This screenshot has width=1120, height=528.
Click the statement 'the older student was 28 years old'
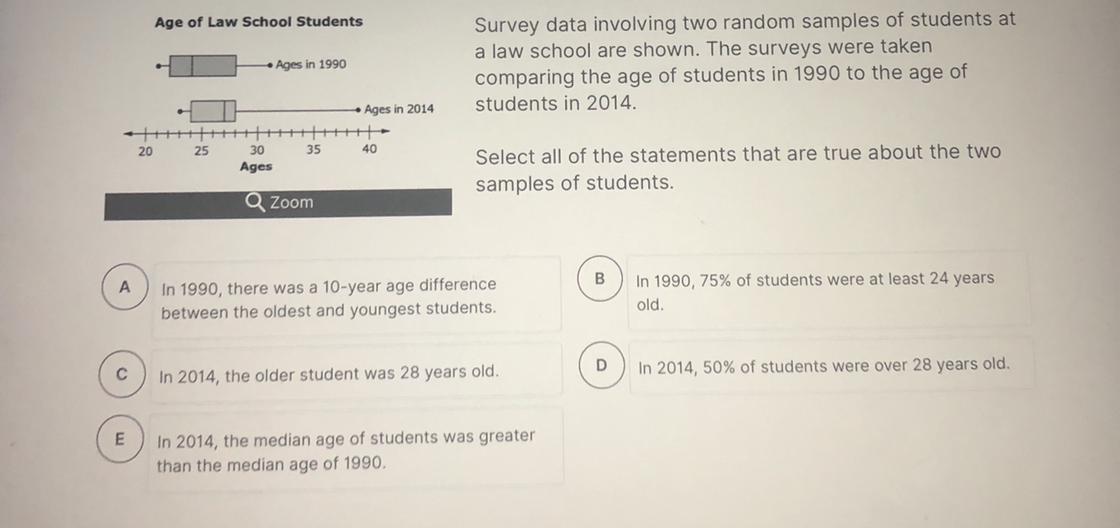coord(329,374)
